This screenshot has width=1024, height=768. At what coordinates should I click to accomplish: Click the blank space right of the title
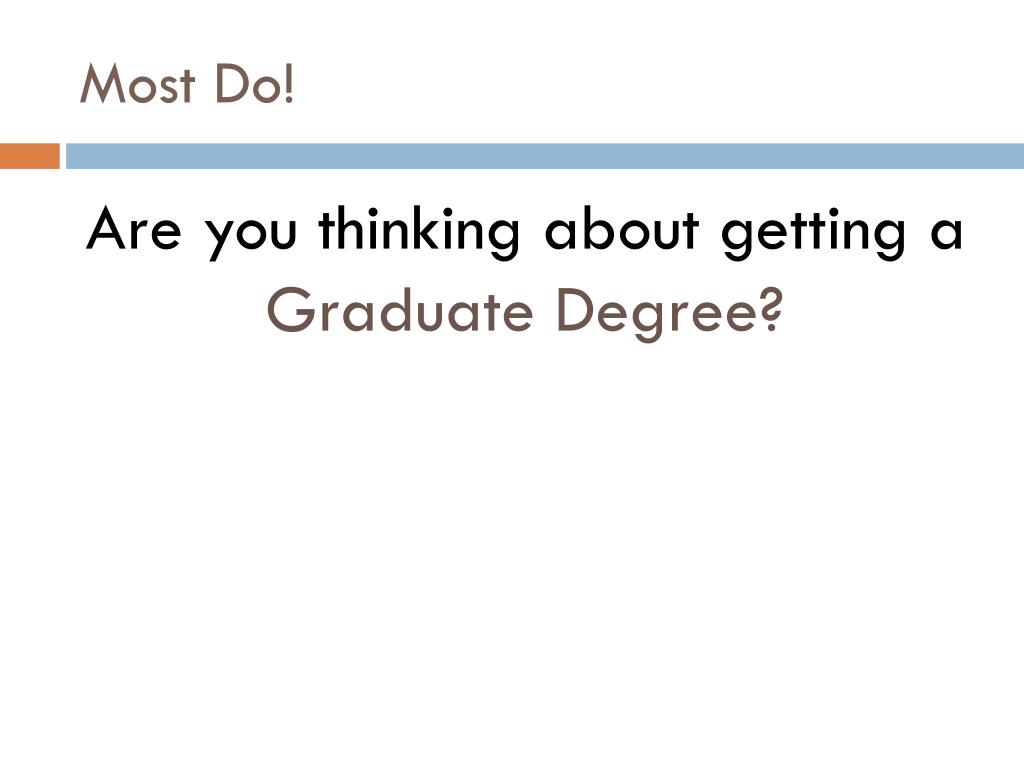tap(653, 84)
